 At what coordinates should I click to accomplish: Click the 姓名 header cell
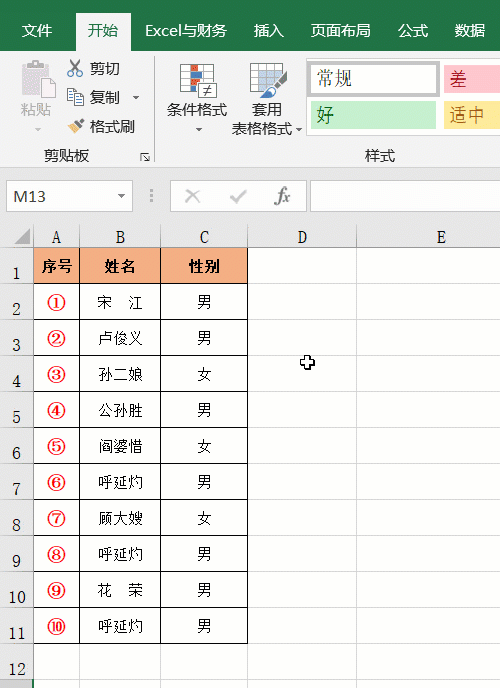pos(120,266)
